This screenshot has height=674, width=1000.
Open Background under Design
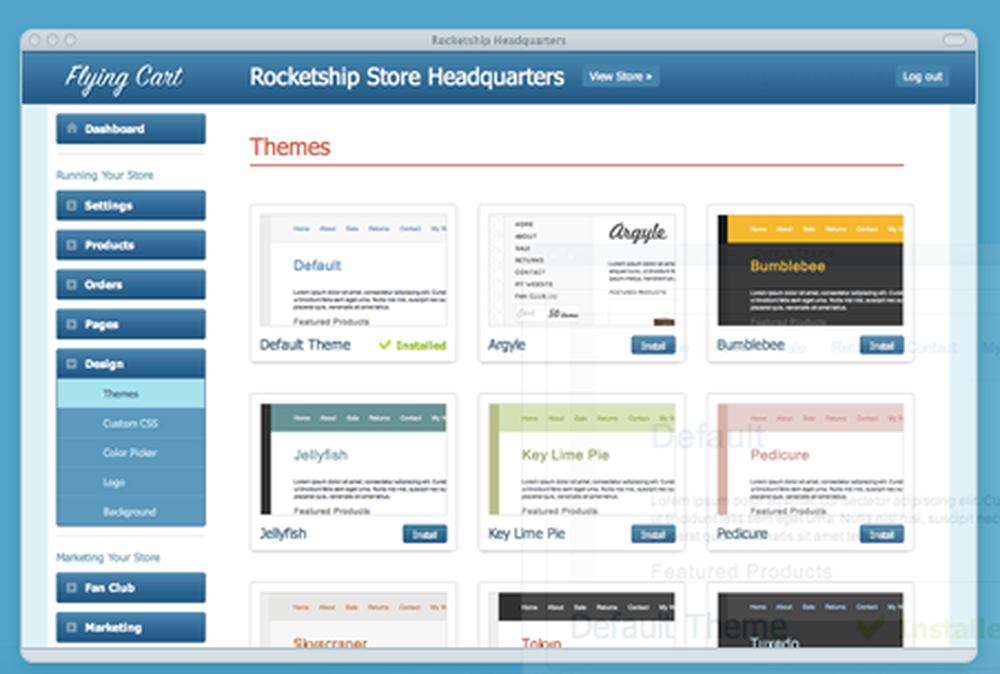point(131,511)
